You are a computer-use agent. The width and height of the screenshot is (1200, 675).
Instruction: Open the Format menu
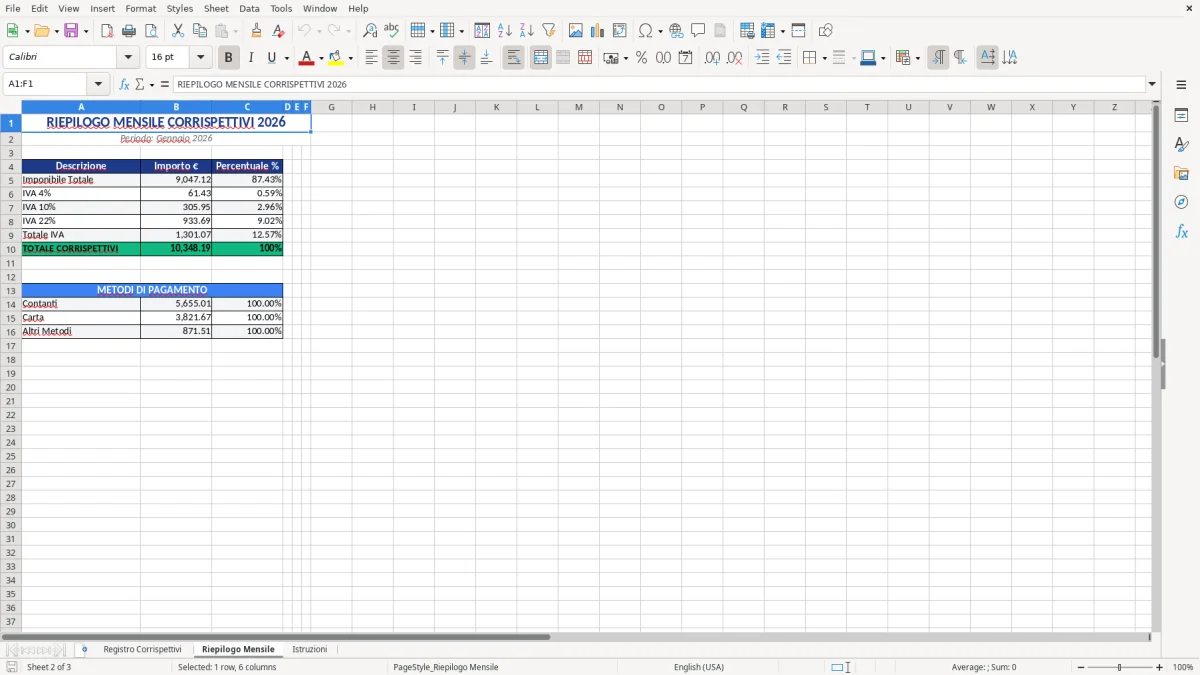(x=140, y=8)
